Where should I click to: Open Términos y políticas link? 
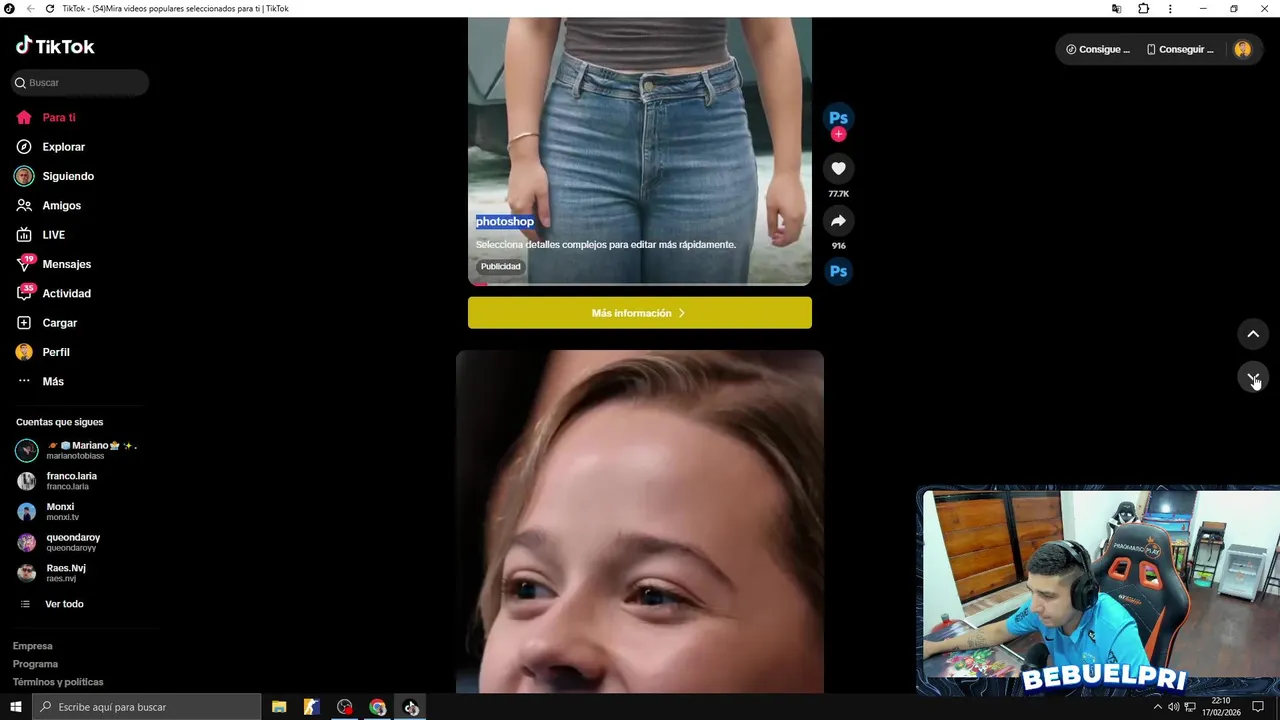(58, 682)
